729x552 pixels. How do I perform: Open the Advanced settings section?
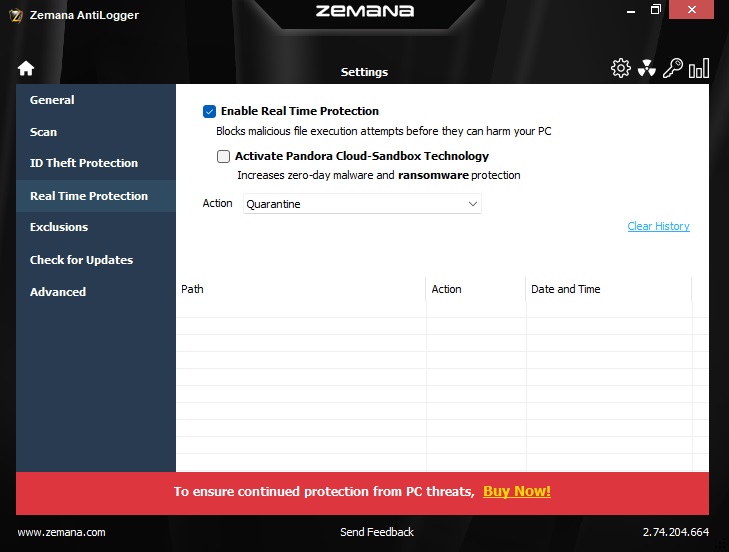[x=58, y=292]
